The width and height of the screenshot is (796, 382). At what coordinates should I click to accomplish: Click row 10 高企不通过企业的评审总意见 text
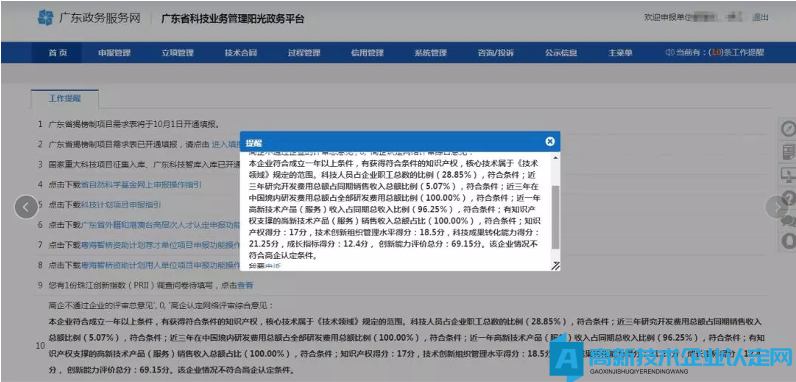point(160,306)
